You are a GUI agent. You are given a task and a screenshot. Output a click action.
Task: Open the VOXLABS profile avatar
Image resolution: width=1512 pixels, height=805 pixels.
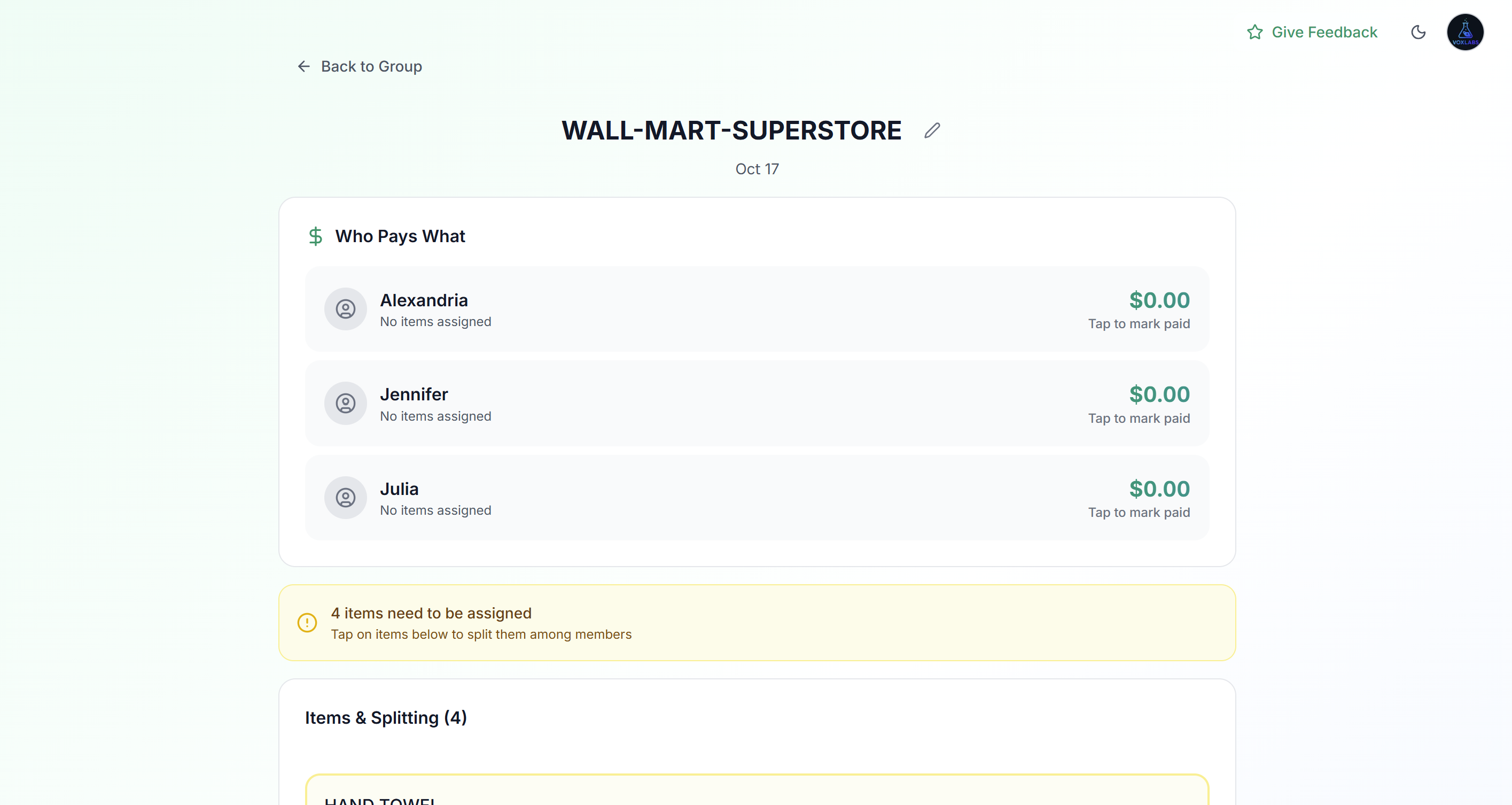(x=1466, y=32)
